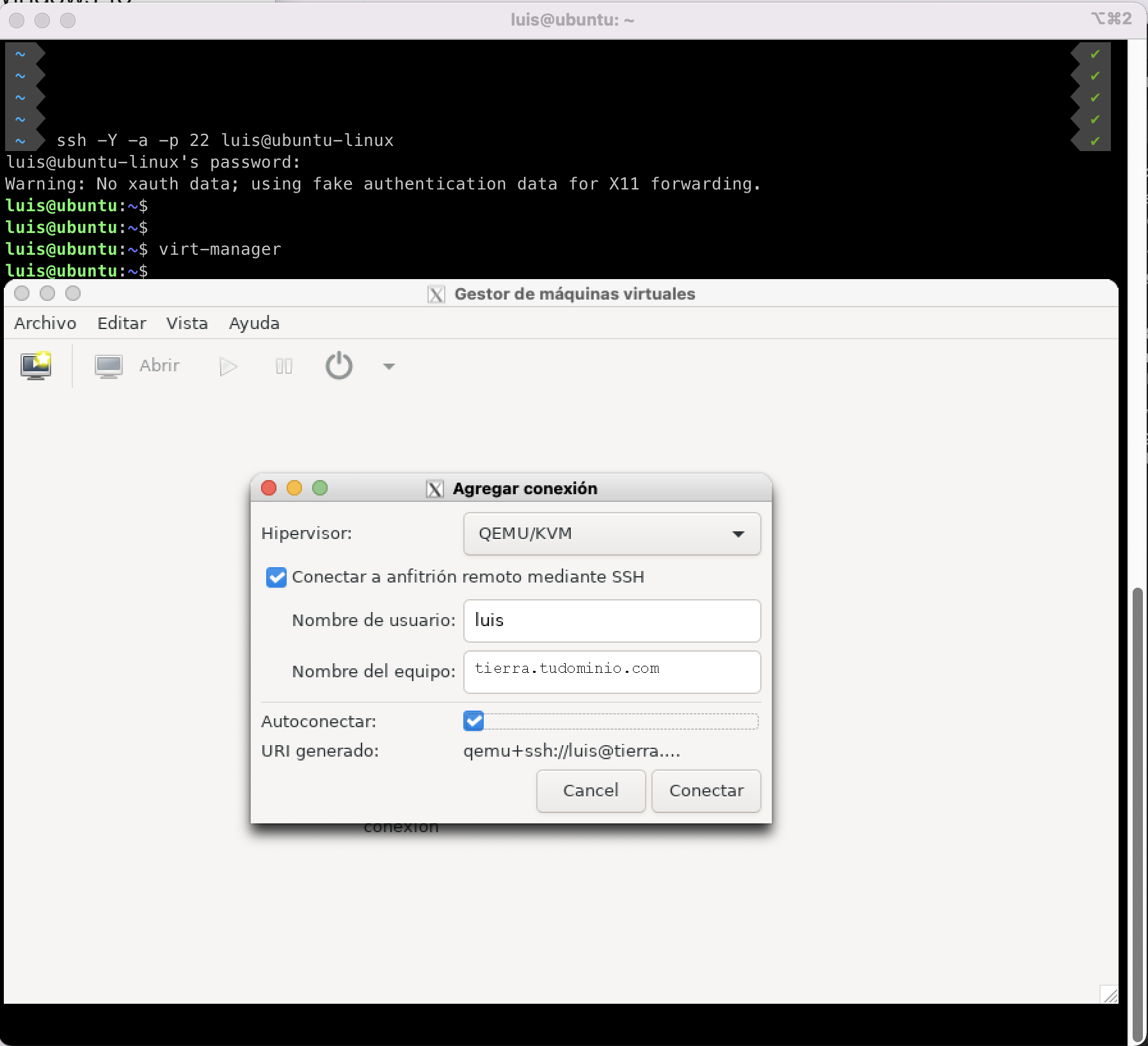Toggle Conectar a anfitrión remoto mediante SSH
This screenshot has height=1046, width=1148.
(x=276, y=577)
